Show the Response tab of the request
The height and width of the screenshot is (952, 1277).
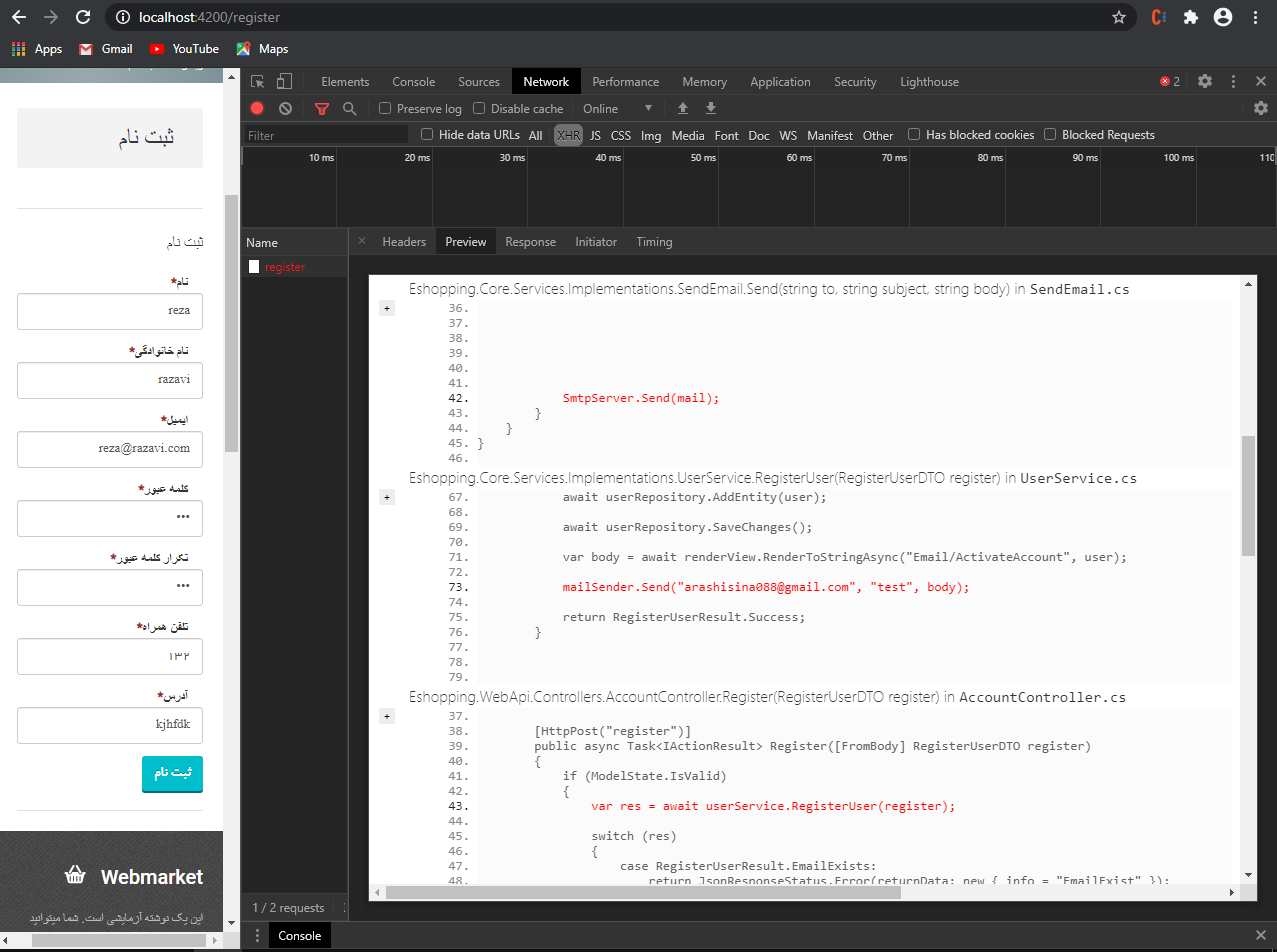pos(530,242)
